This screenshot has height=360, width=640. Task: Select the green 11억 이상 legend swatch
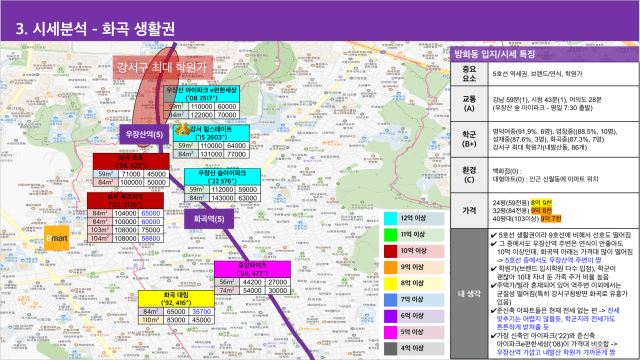point(391,235)
